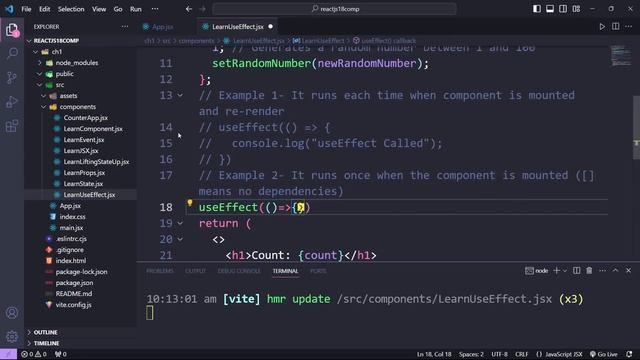Collapse the ch1 folder
The image size is (640, 360).
tap(36, 52)
